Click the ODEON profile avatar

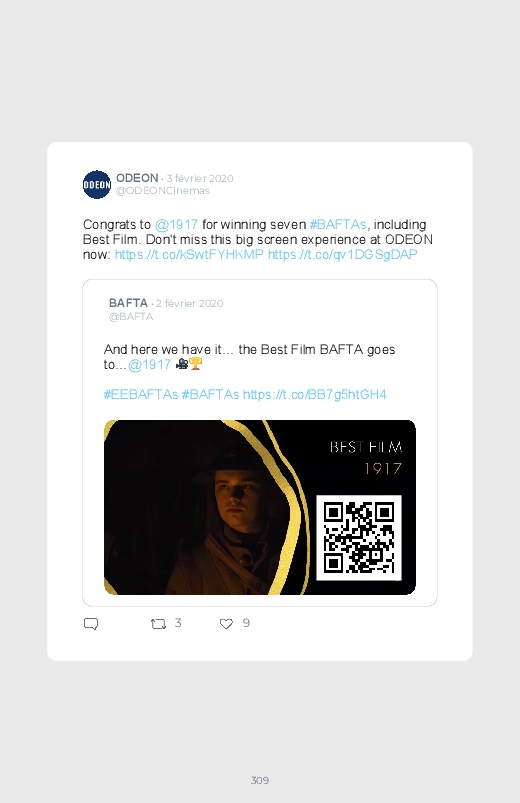click(97, 184)
